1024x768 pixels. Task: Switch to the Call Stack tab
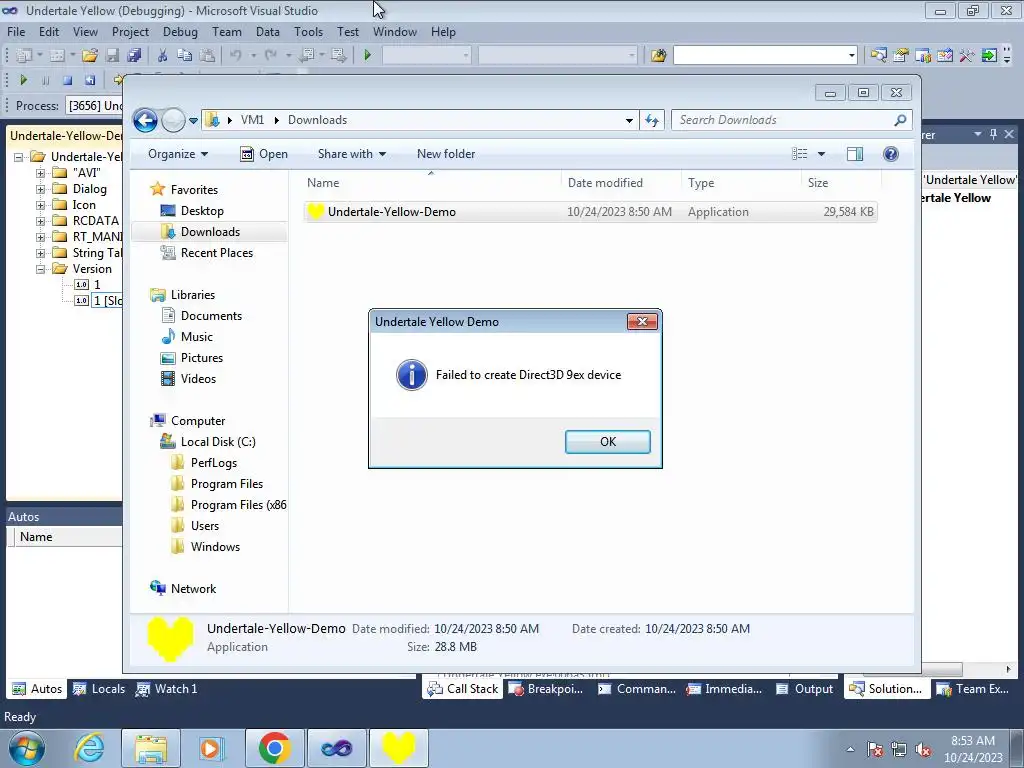[462, 689]
